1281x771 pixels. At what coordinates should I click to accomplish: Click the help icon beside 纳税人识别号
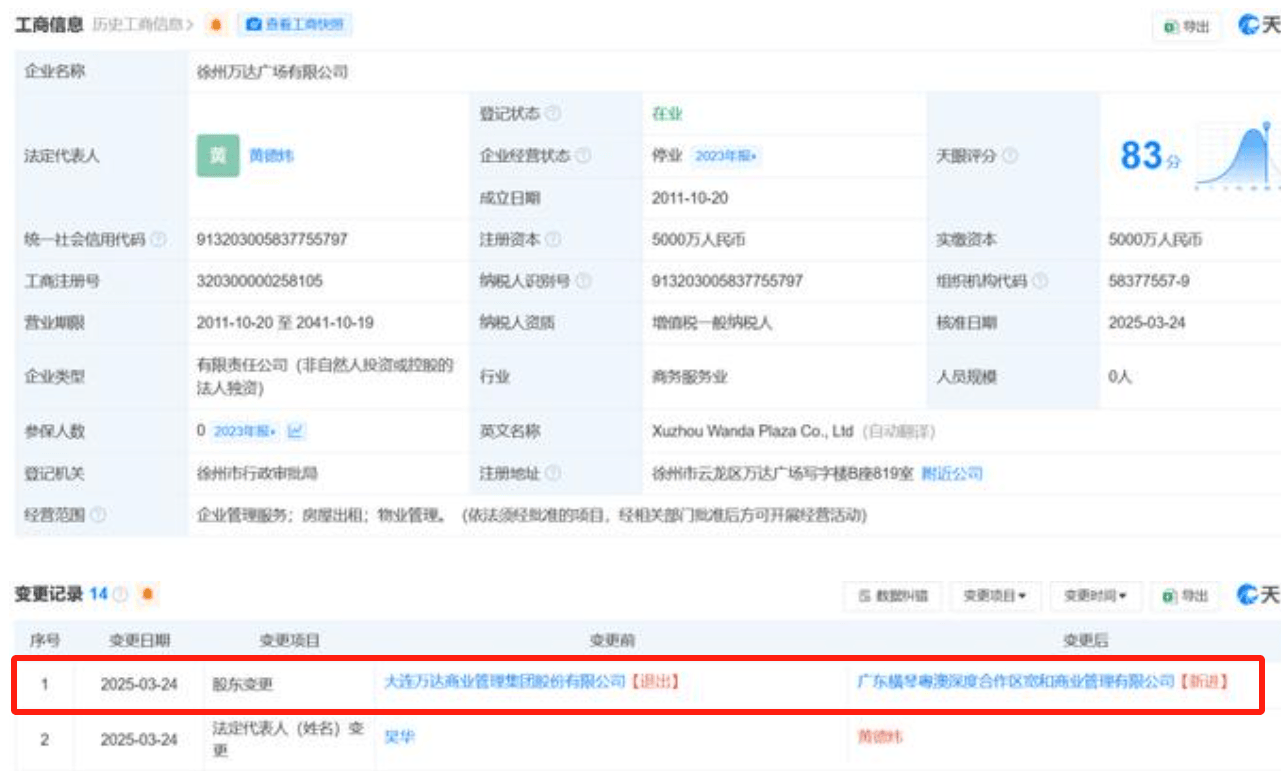(x=584, y=282)
